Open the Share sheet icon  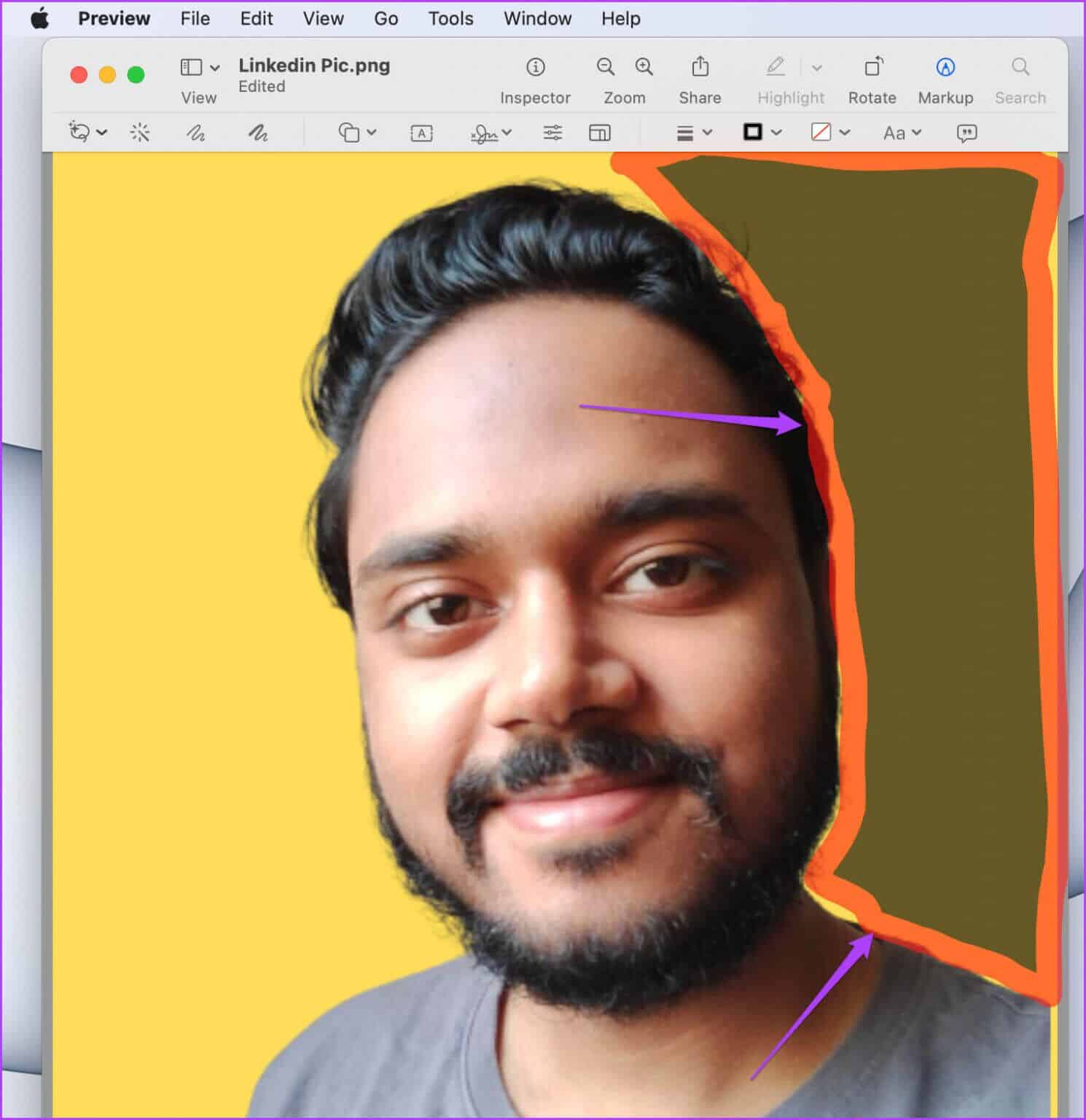(700, 66)
